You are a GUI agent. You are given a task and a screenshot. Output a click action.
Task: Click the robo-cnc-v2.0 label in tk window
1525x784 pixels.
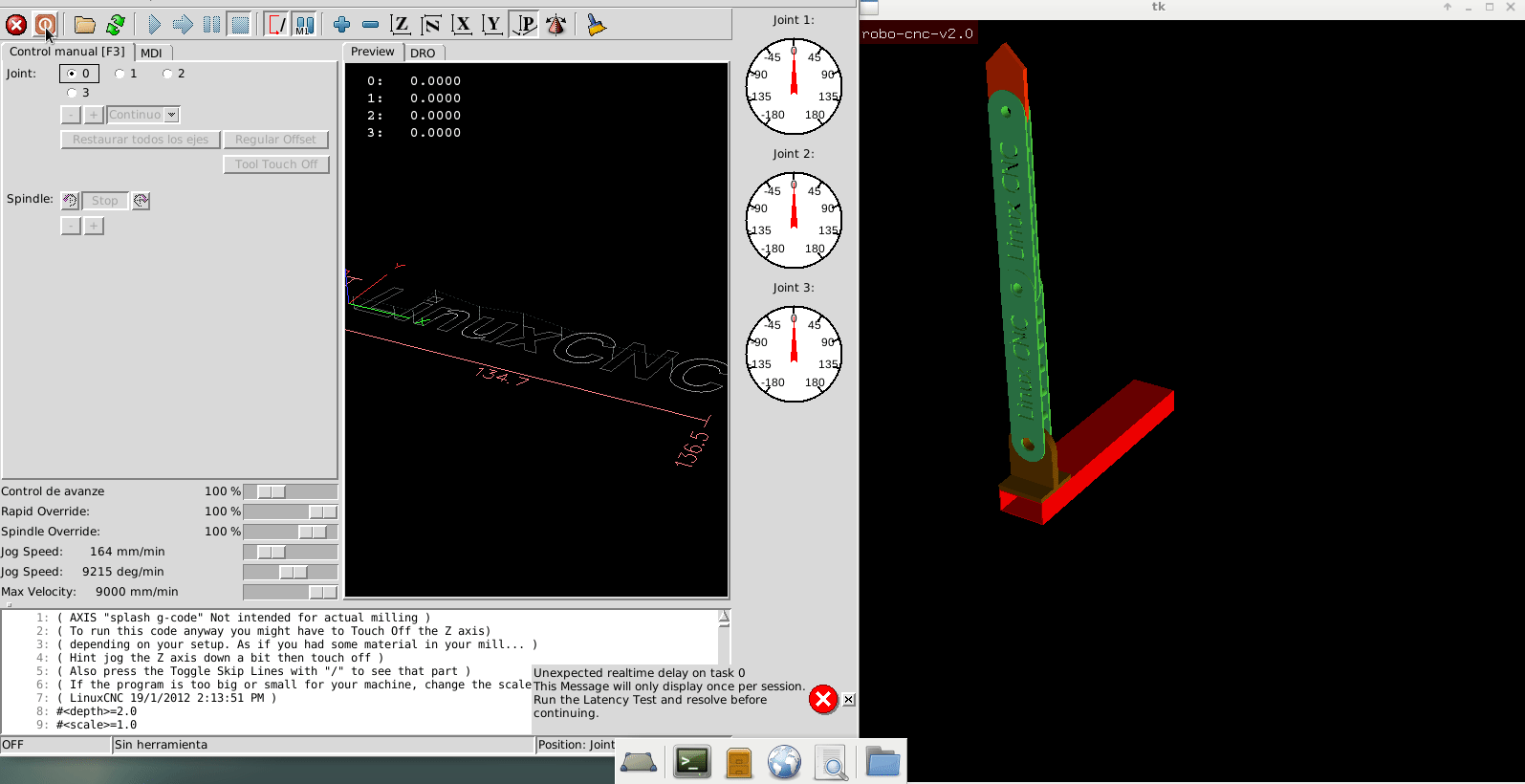point(918,33)
